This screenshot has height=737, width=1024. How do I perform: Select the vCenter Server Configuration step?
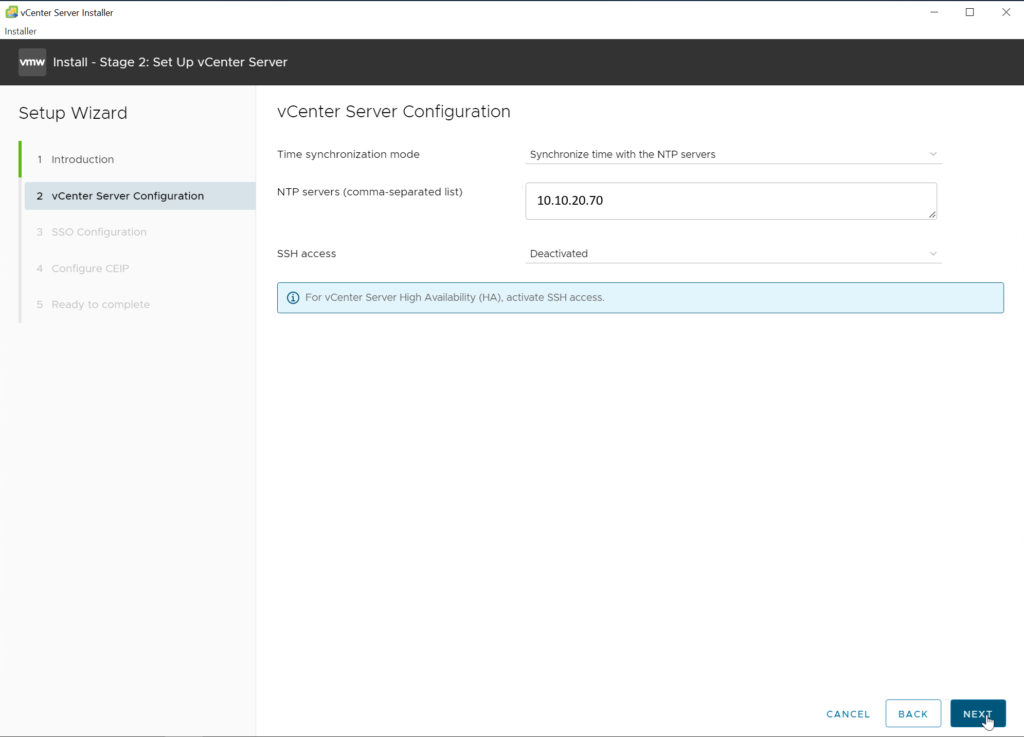pyautogui.click(x=127, y=196)
